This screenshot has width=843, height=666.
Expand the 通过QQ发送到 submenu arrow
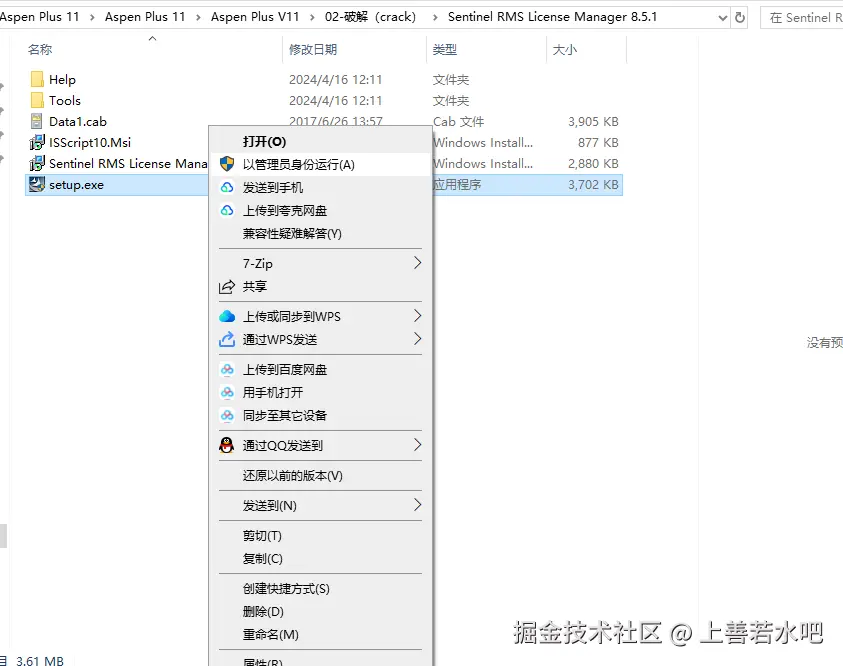tap(417, 445)
